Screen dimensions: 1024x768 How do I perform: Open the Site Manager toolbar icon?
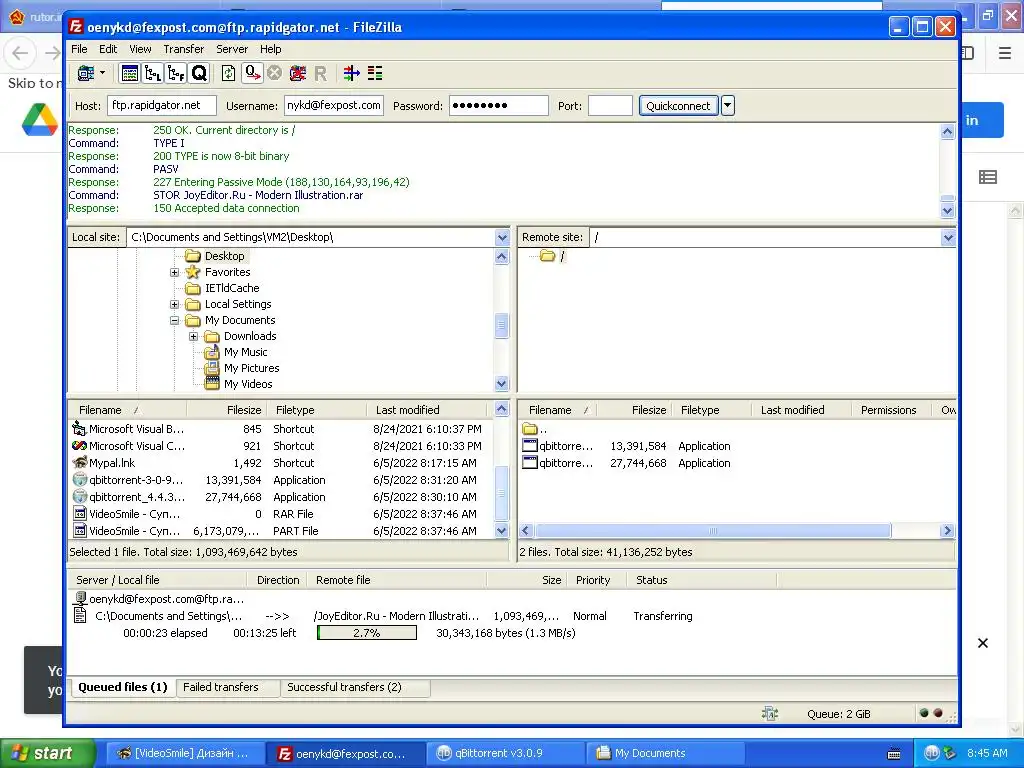[86, 73]
